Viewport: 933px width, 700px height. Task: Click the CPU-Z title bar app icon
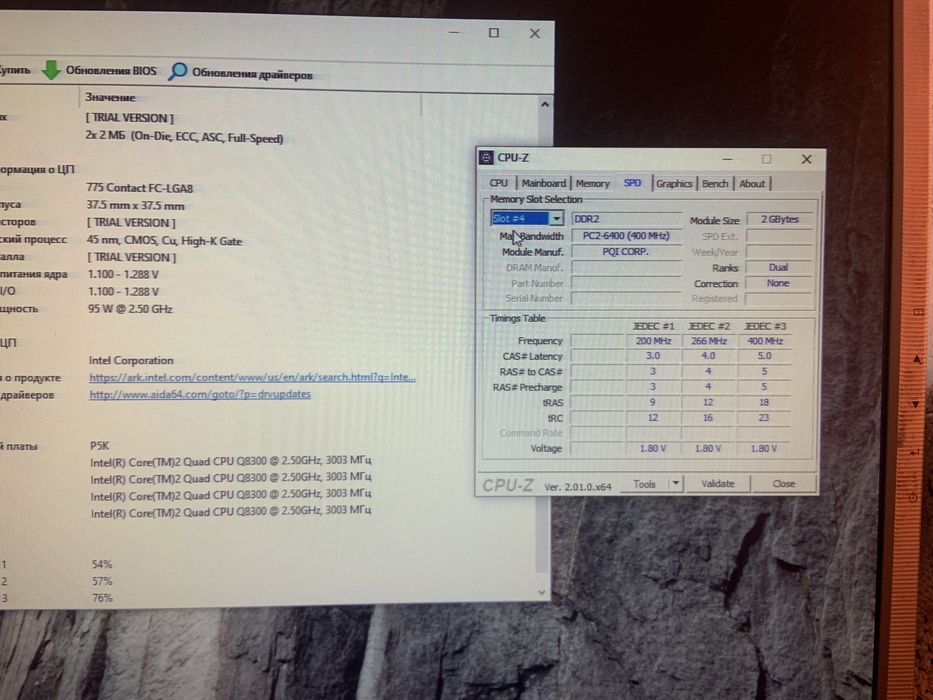point(486,158)
